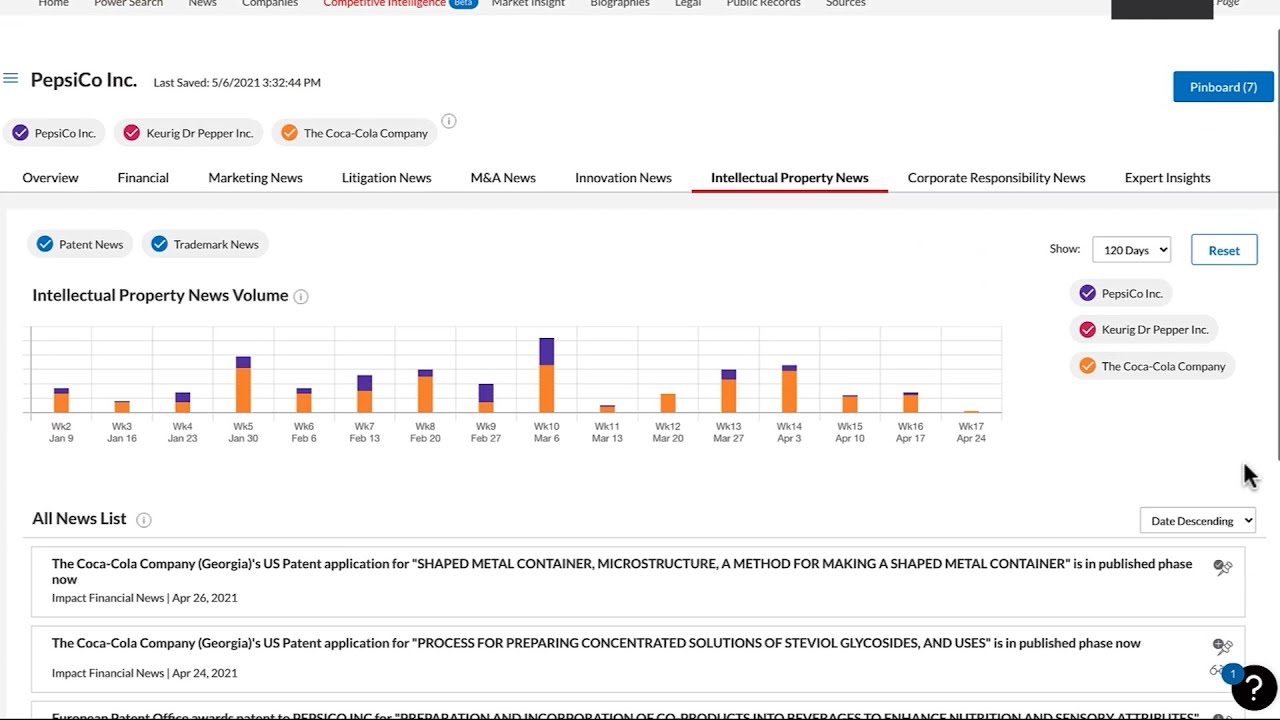Click the Wk12 Mar 20 chart bar
Image resolution: width=1280 pixels, height=720 pixels.
668,403
